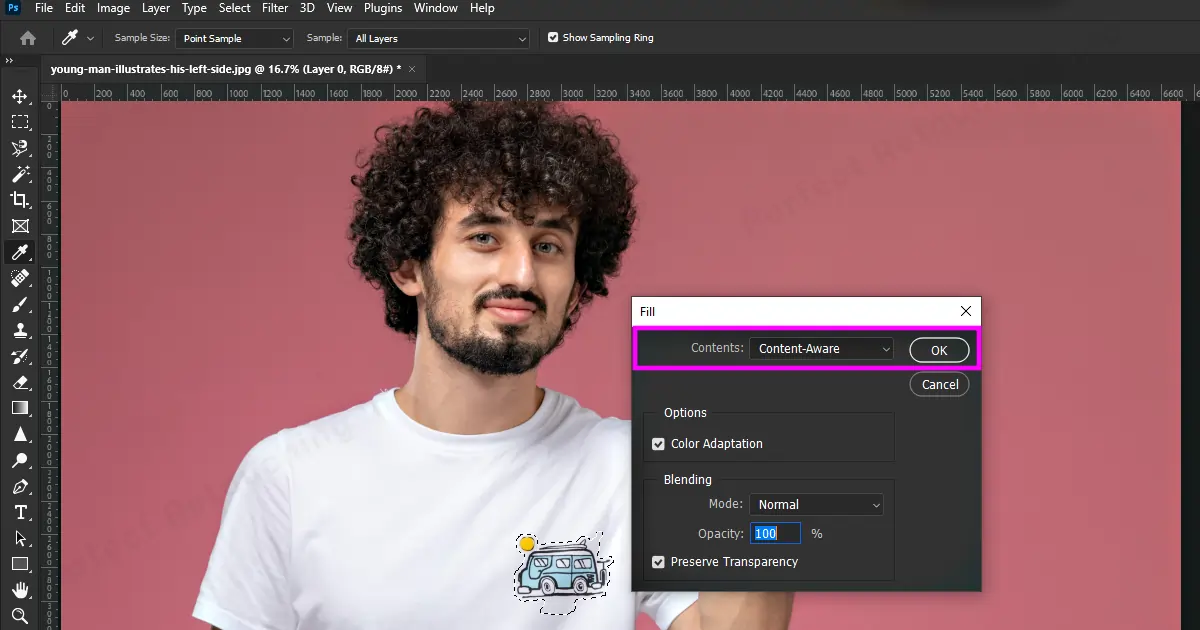Viewport: 1200px width, 630px height.
Task: Select the Pen tool
Action: point(19,487)
